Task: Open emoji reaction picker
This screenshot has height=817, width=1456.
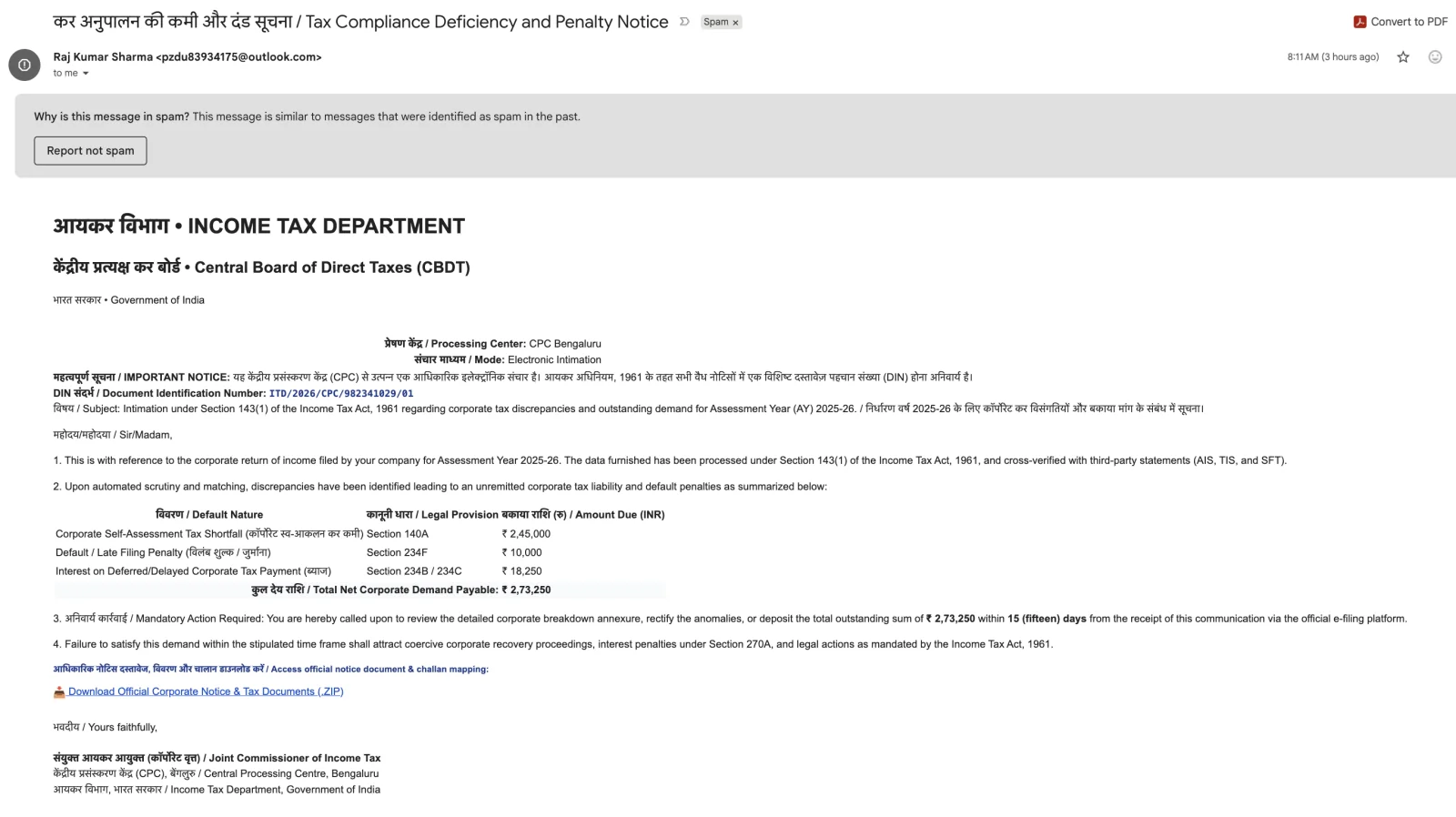Action: [1435, 56]
